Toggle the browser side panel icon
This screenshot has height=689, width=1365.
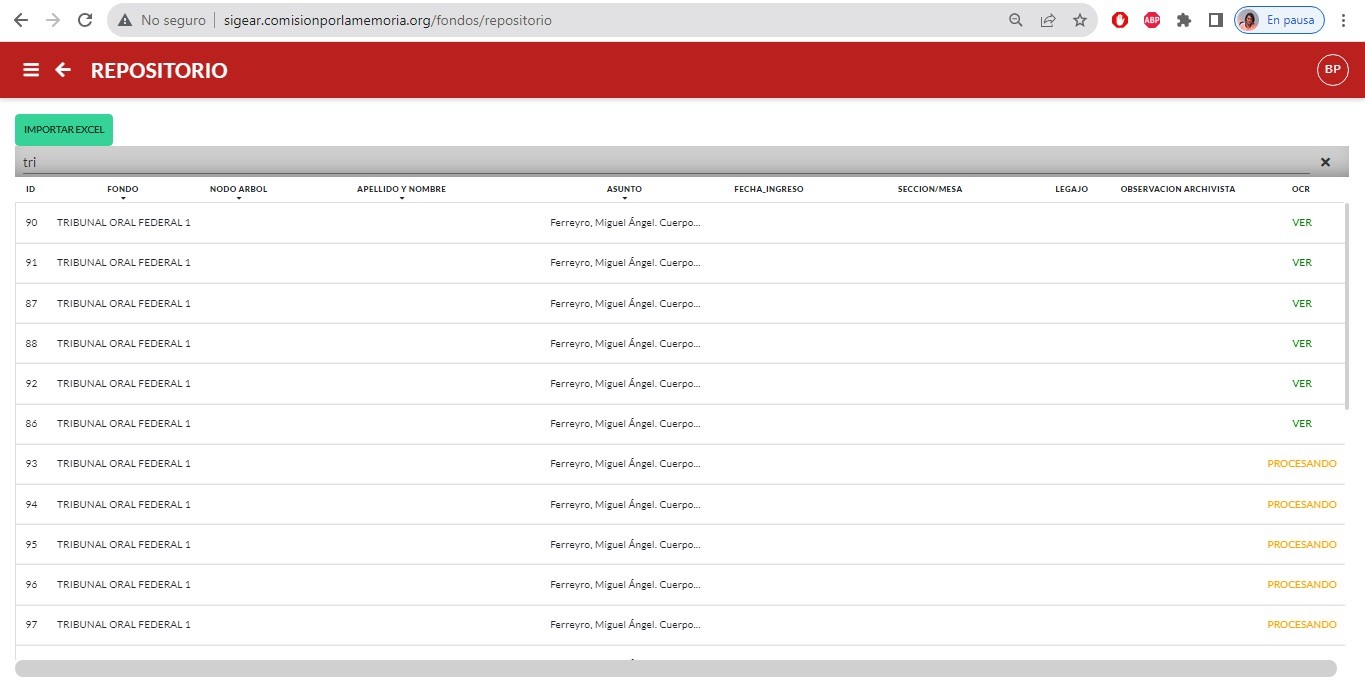click(x=1216, y=20)
